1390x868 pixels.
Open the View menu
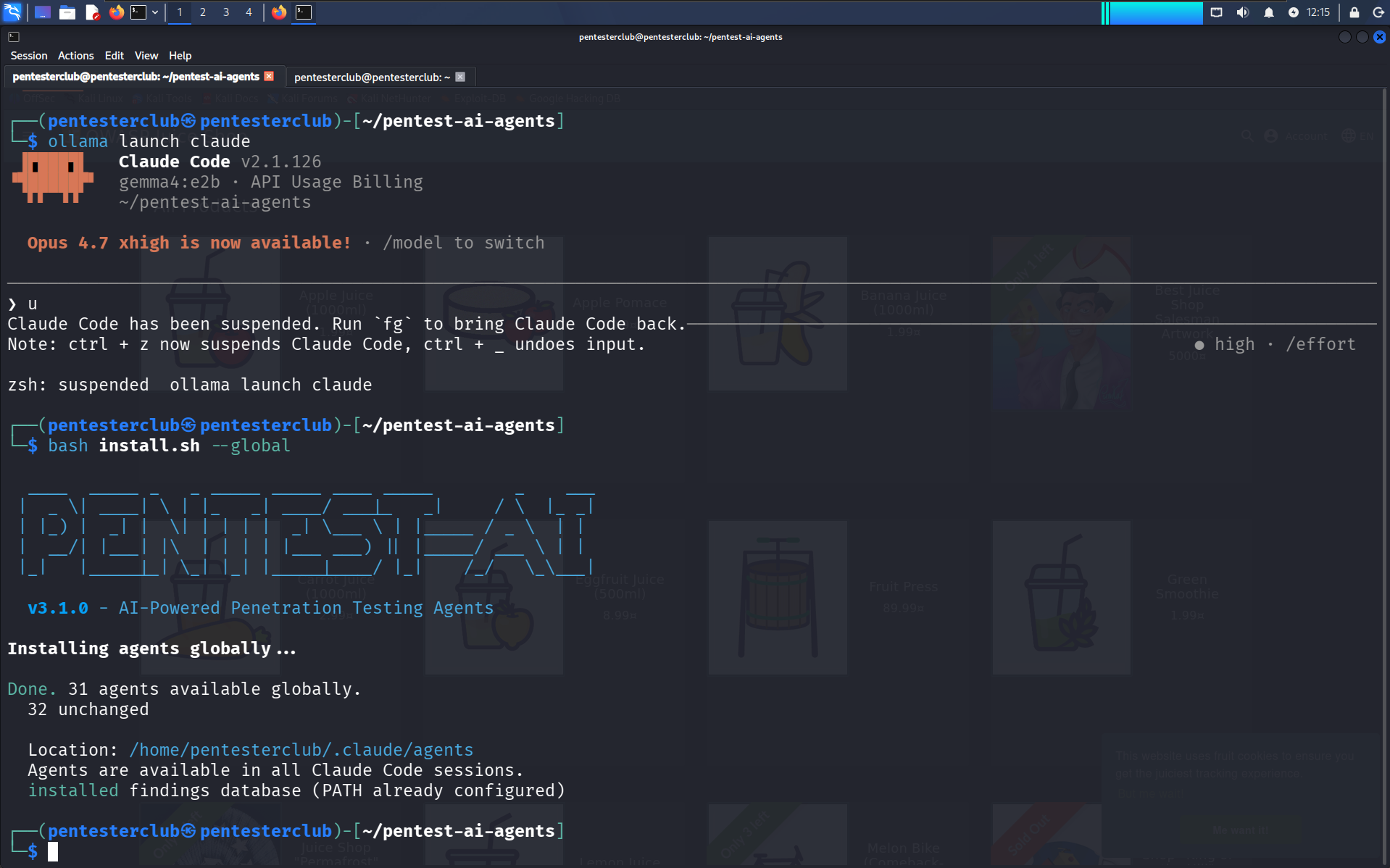coord(146,56)
